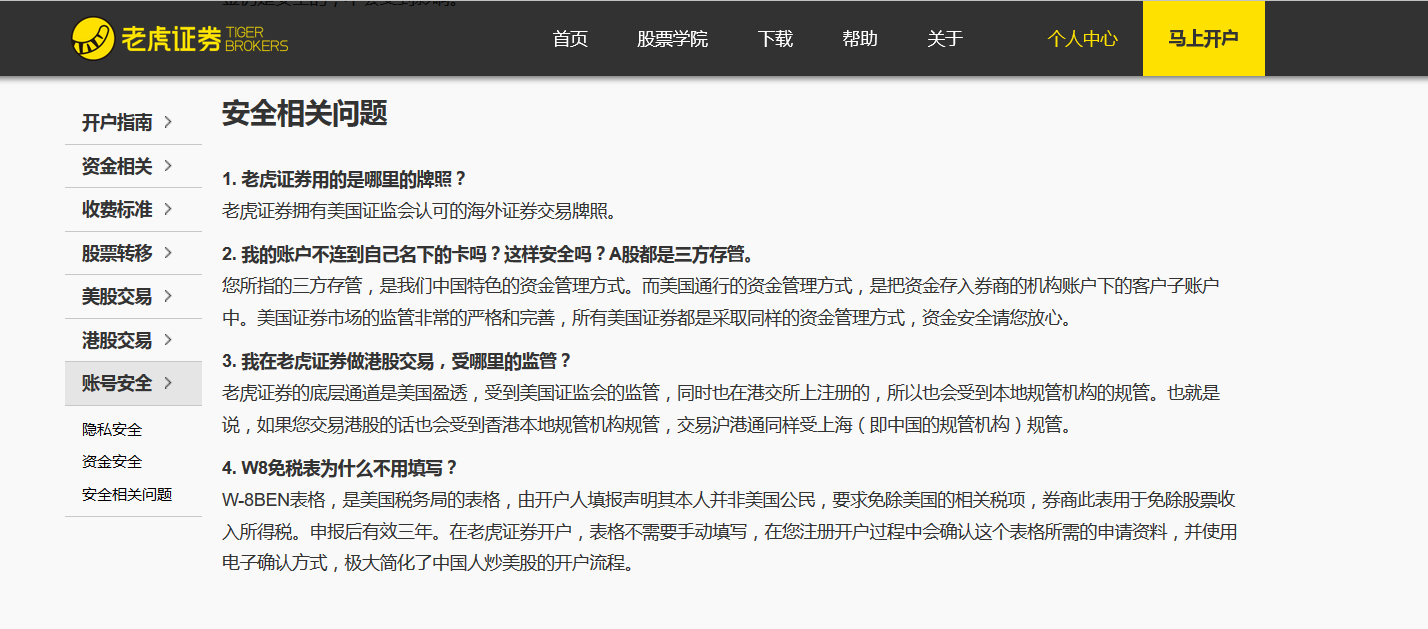The height and width of the screenshot is (629, 1428).
Task: Collapse the 账号安全 sidebar section
Action: pos(115,383)
